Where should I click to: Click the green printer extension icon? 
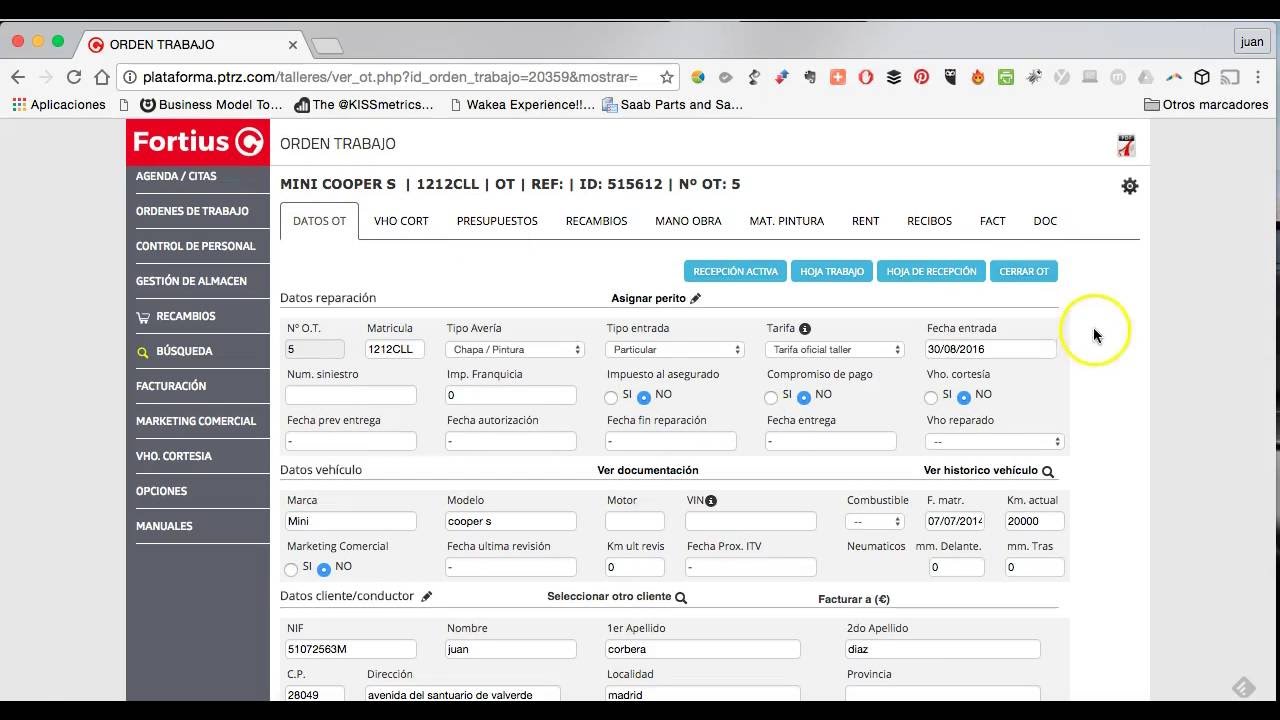[x=1006, y=77]
